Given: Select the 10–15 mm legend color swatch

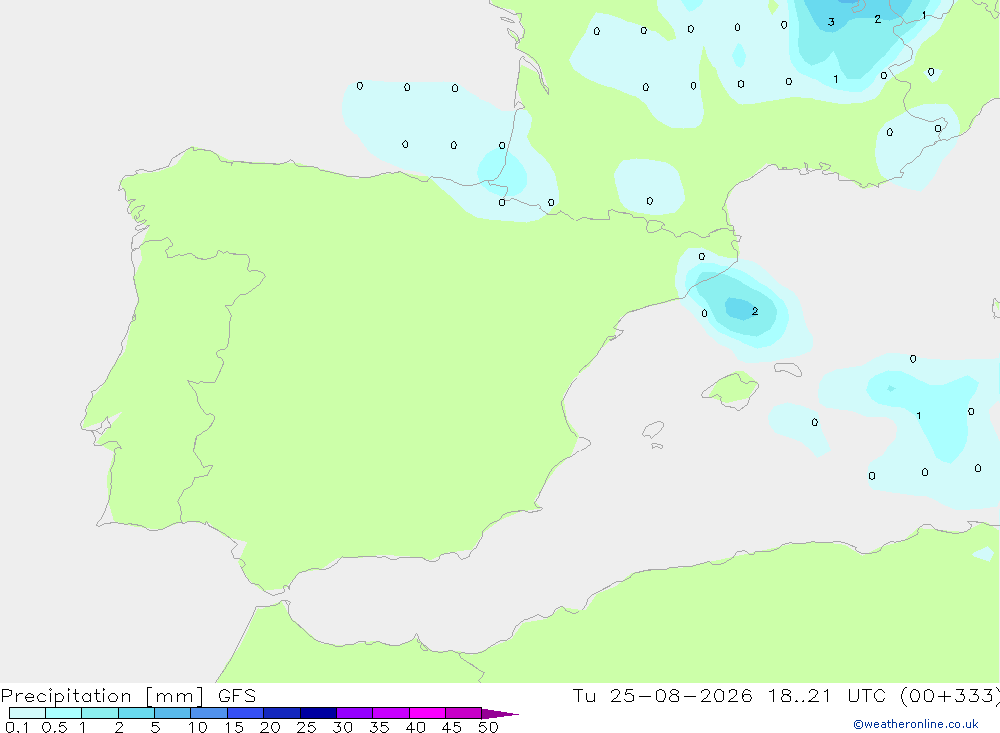Looking at the screenshot, I should (x=209, y=713).
